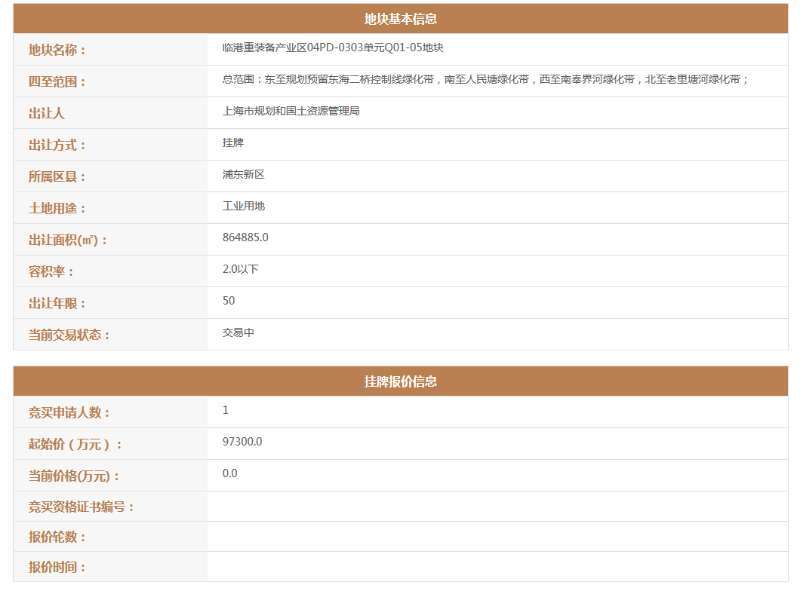
Task: Select the 竞买资格证书编号 label
Action: tap(81, 507)
